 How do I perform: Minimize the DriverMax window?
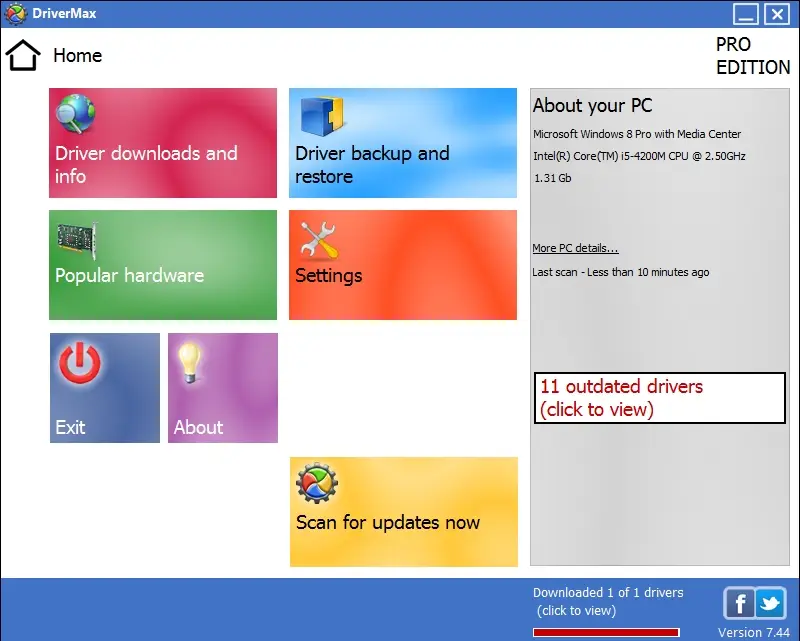tap(746, 14)
